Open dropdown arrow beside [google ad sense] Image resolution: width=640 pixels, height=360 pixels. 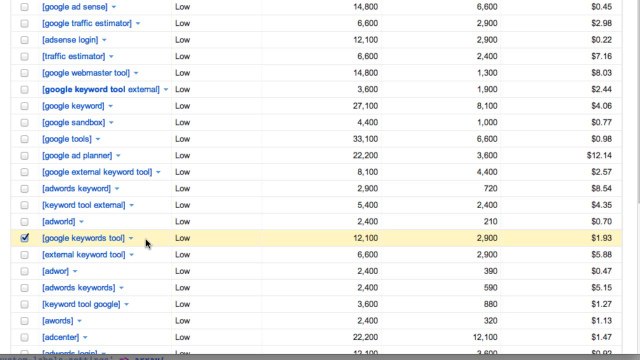click(114, 7)
